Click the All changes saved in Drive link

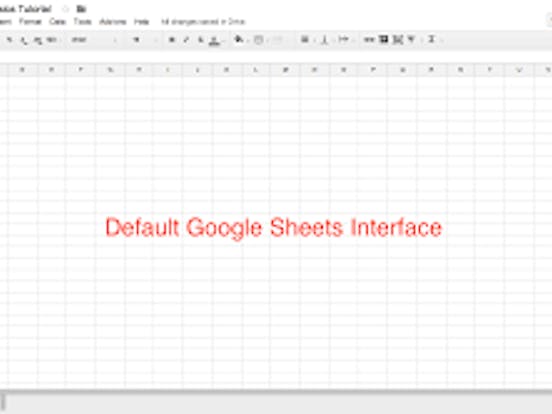[x=203, y=22]
